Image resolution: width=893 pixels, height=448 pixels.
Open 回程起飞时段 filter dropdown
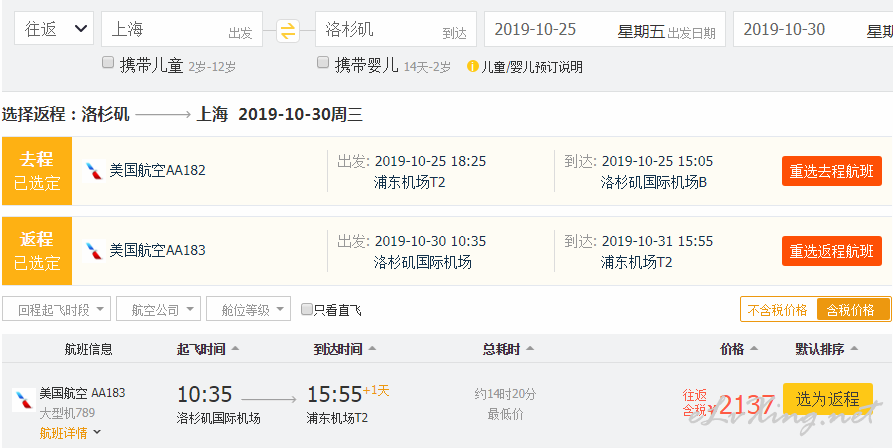(56, 309)
